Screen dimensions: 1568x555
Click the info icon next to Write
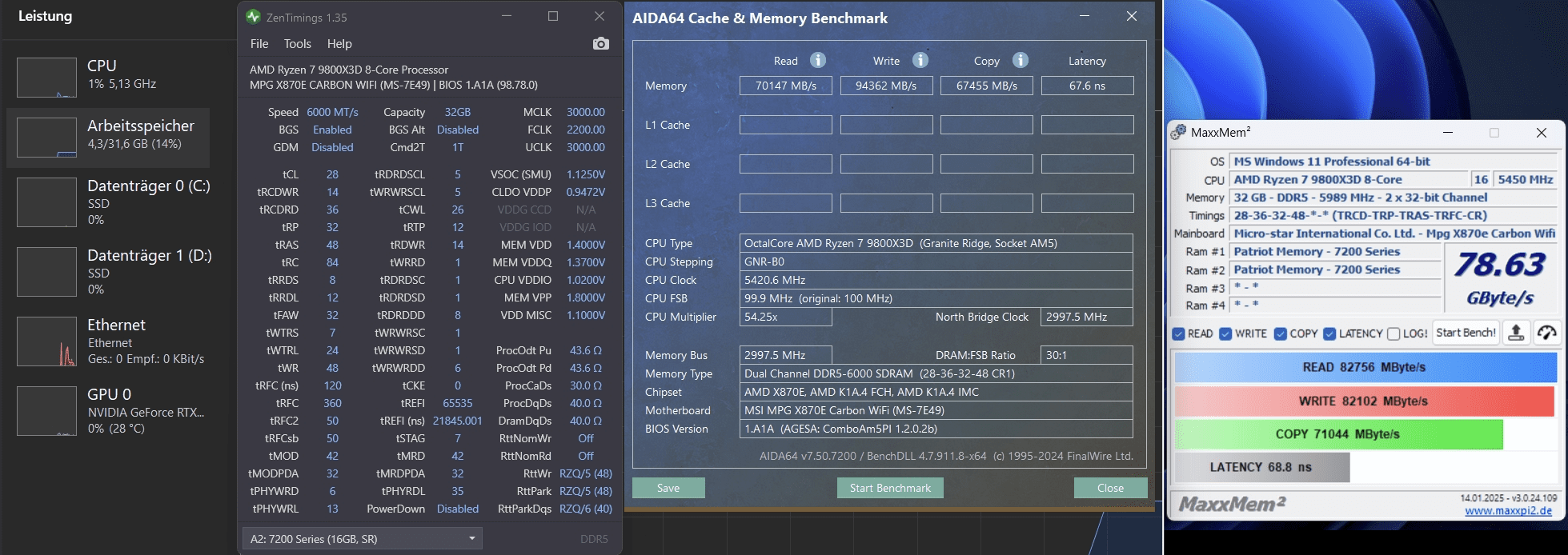[920, 60]
